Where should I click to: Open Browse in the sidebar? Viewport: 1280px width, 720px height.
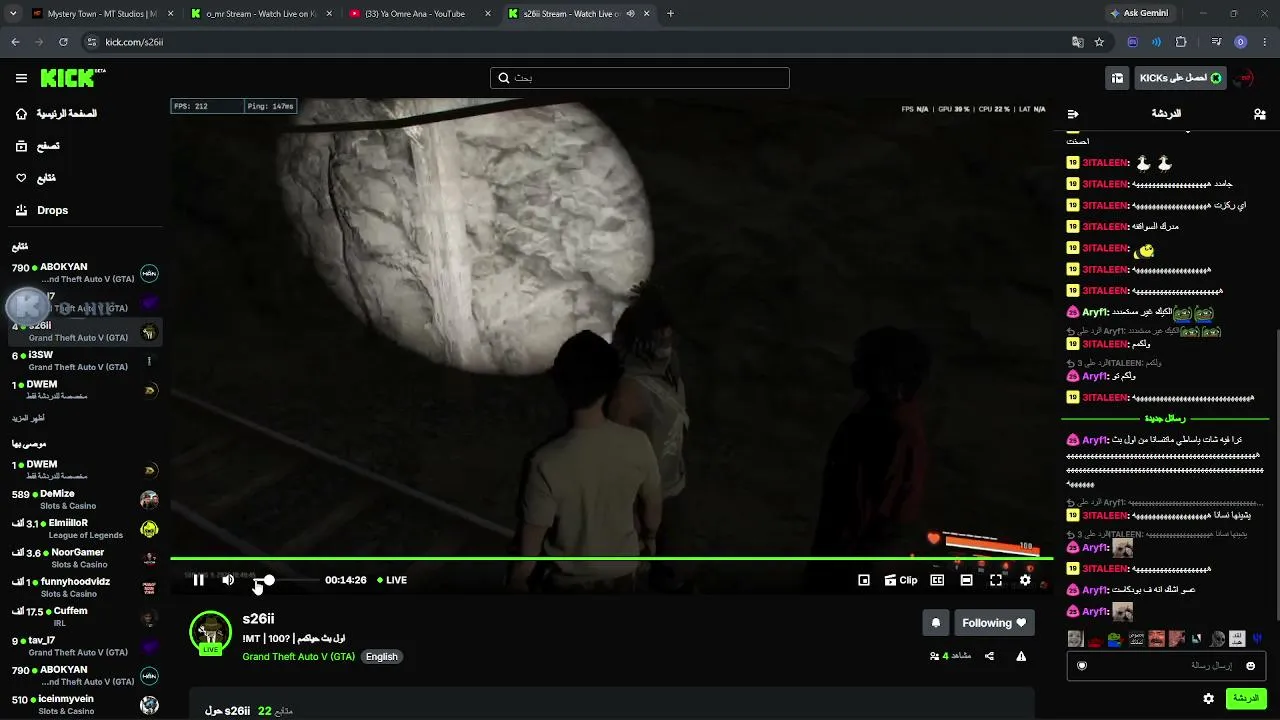point(38,146)
